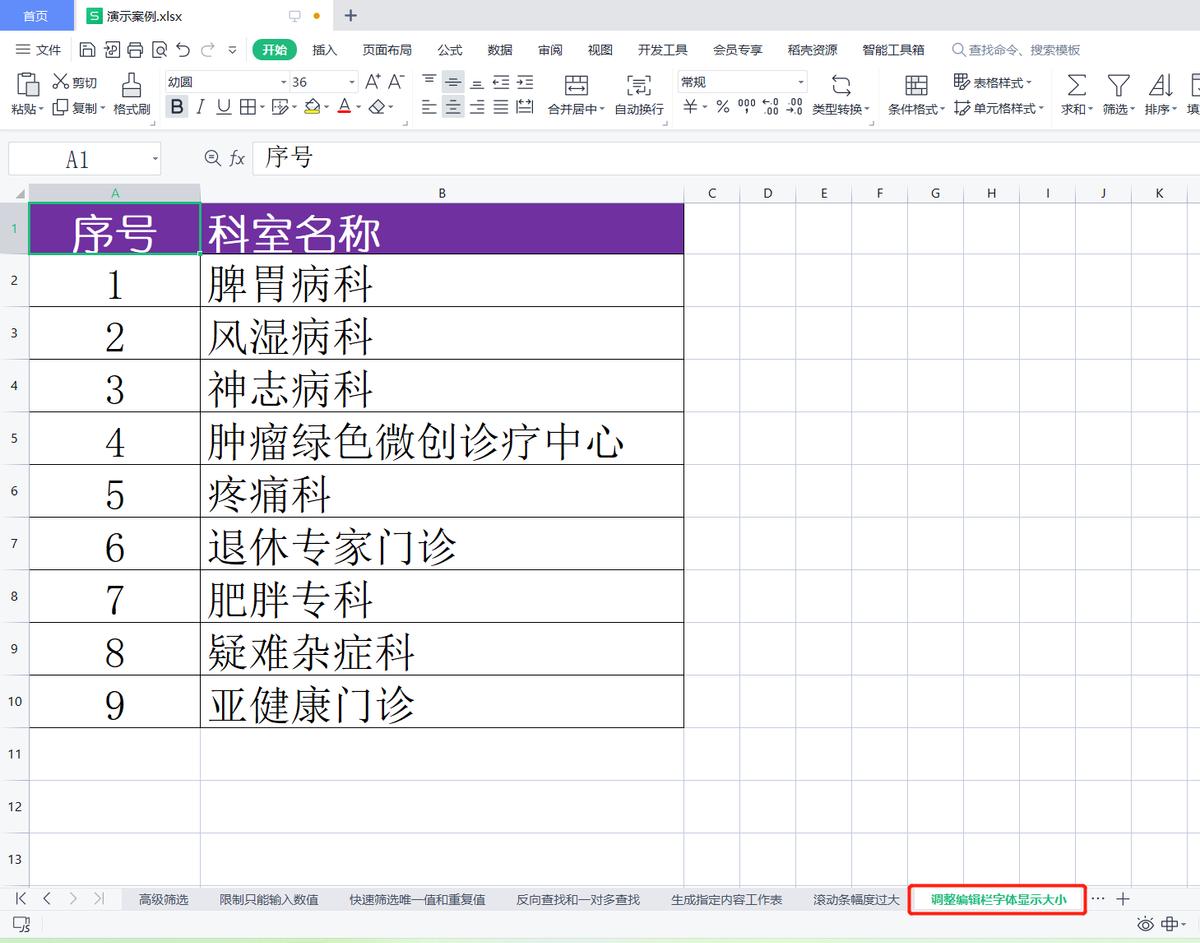Toggle underline formatting on cell A1
Image resolution: width=1200 pixels, height=943 pixels.
click(x=222, y=106)
